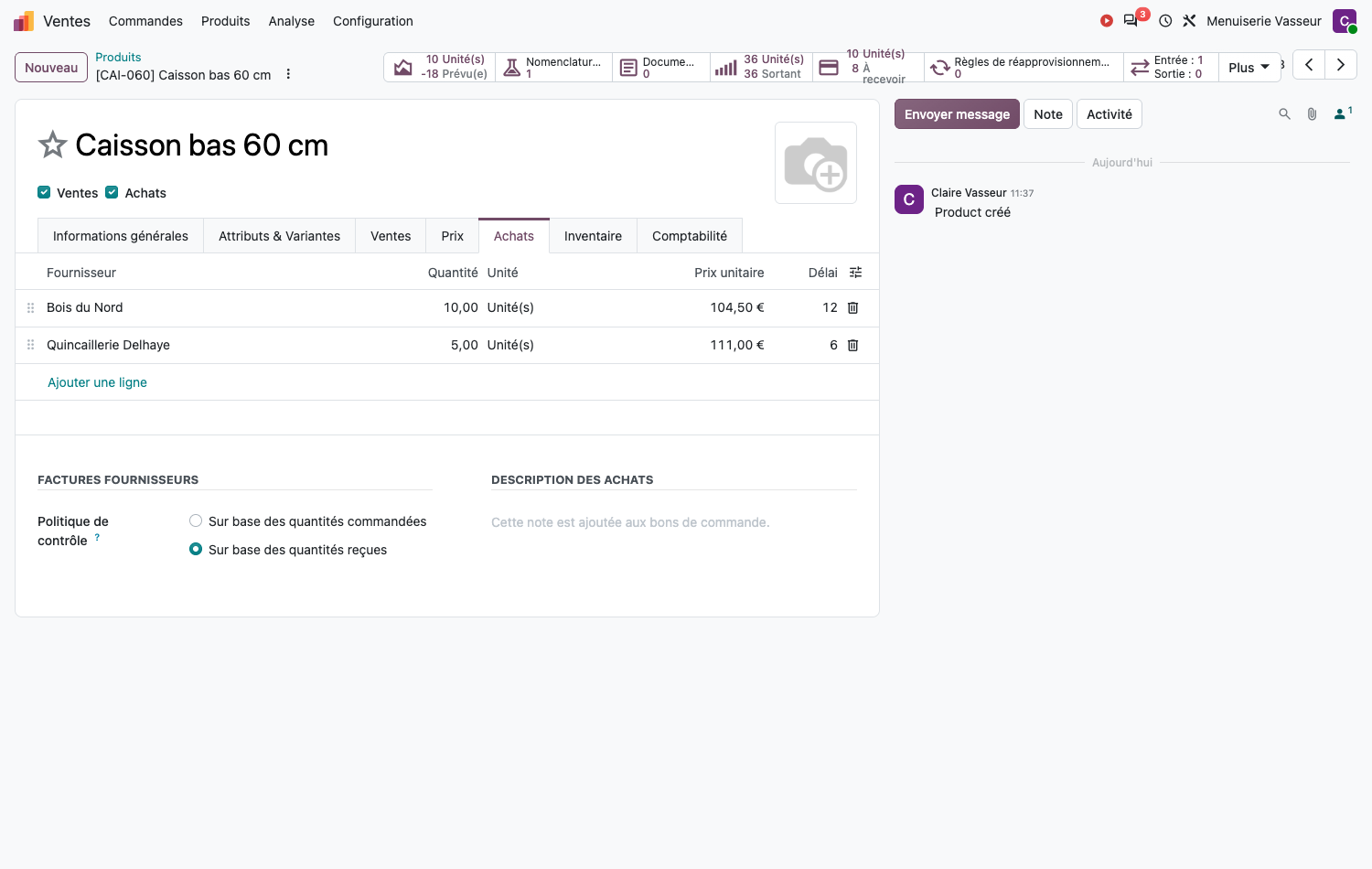1372x869 pixels.
Task: Open the Comptabilité tab
Action: tap(690, 236)
